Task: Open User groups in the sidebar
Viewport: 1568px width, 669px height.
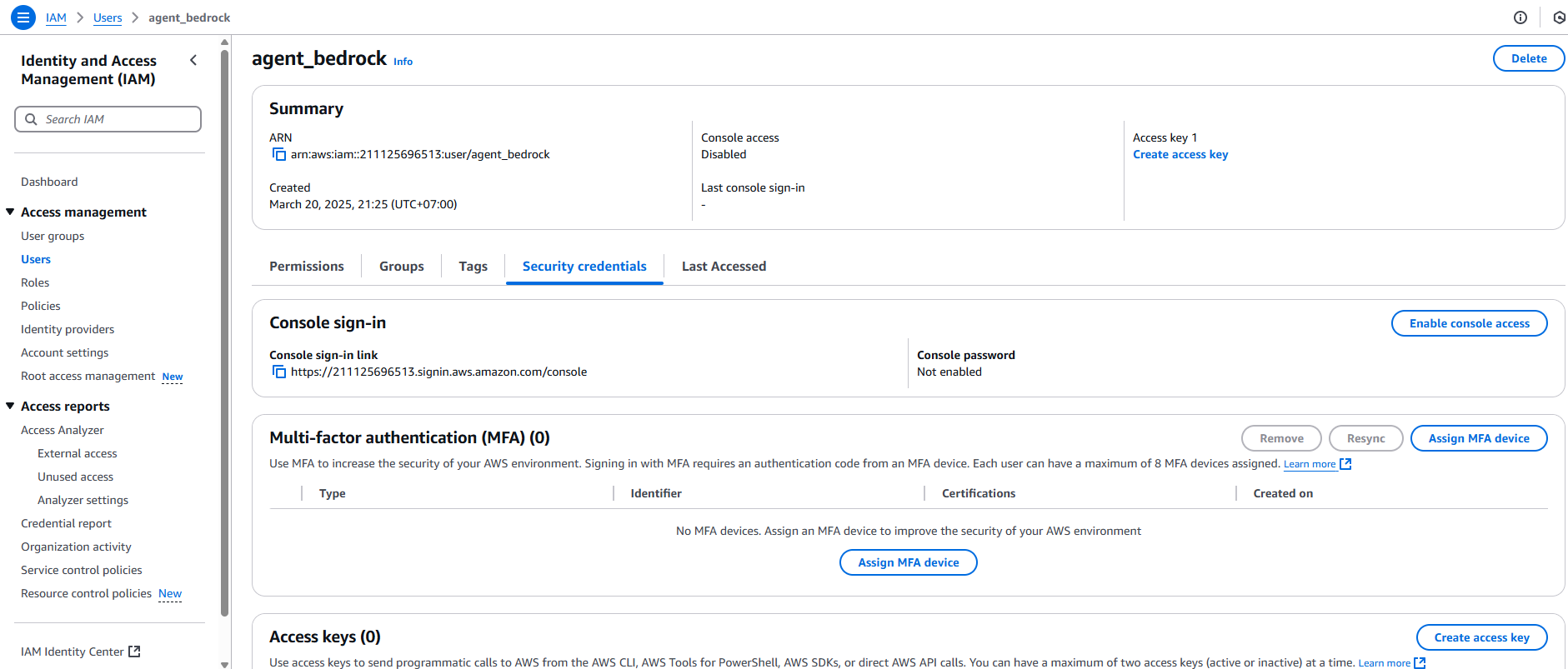Action: coord(53,236)
